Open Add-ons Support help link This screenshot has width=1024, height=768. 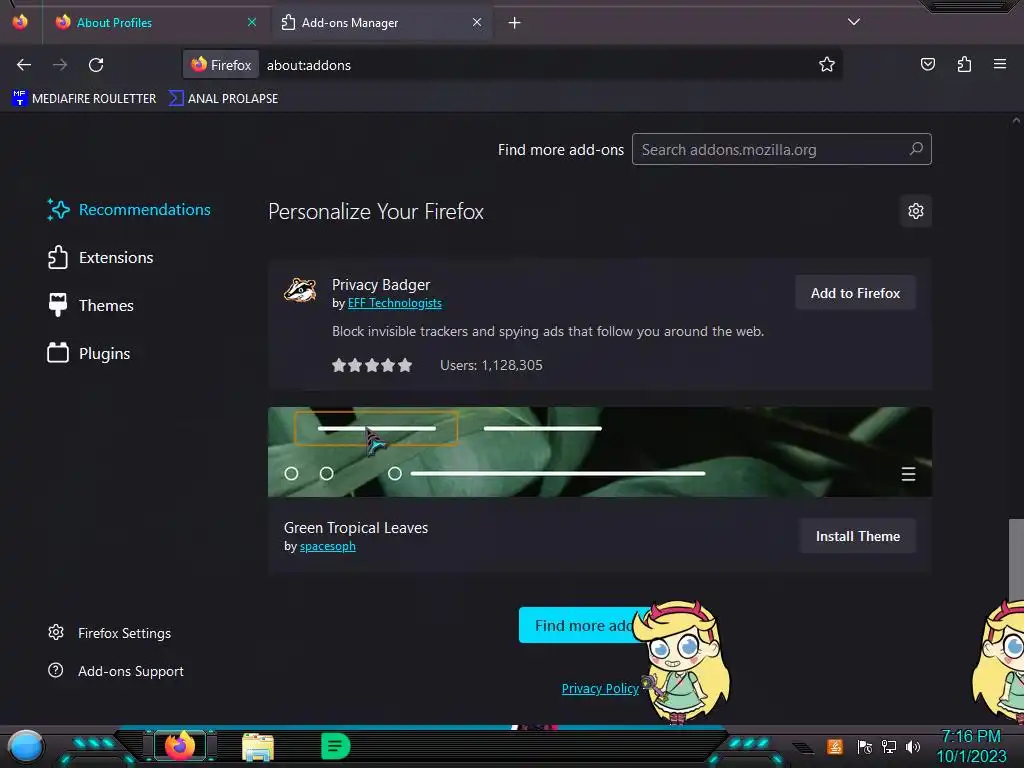coord(116,671)
